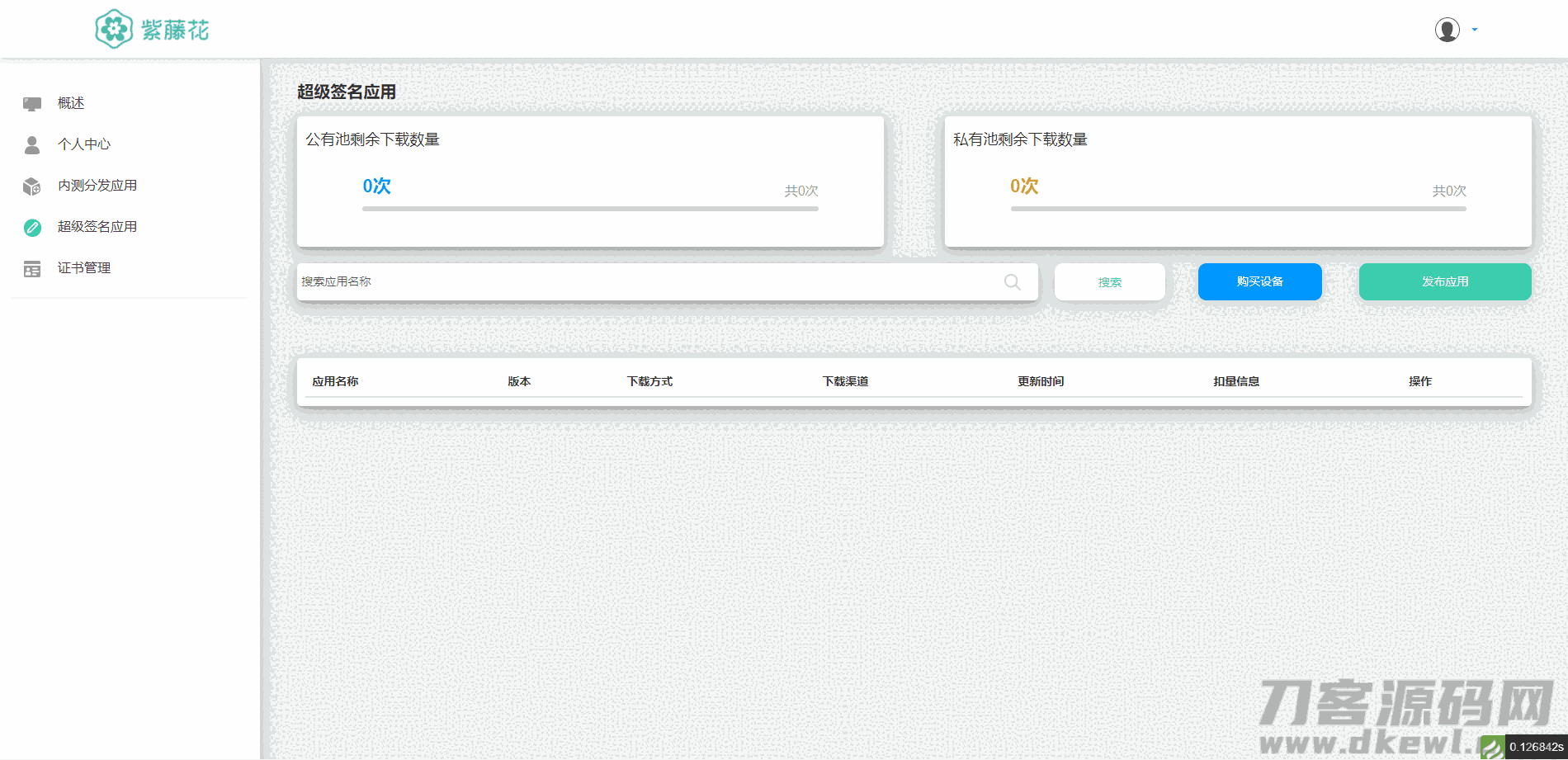The height and width of the screenshot is (760, 1568).
Task: Click the 公有池 download progress bar
Action: coord(590,209)
